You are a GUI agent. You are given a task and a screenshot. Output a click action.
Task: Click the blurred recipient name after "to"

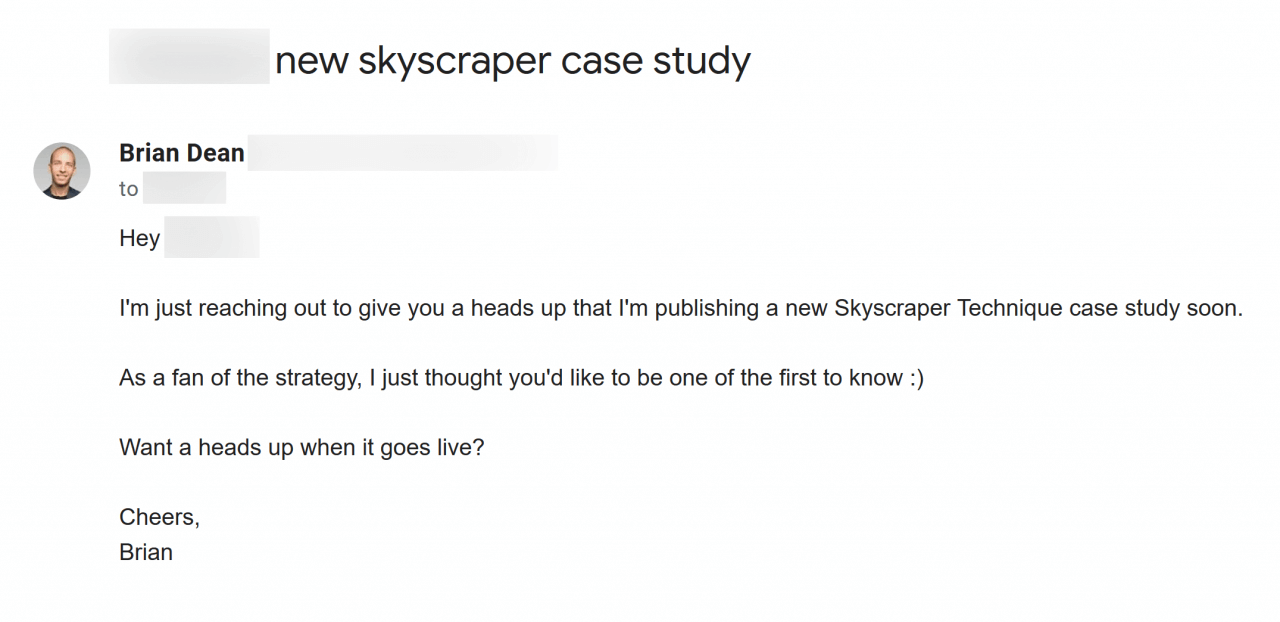(x=184, y=189)
